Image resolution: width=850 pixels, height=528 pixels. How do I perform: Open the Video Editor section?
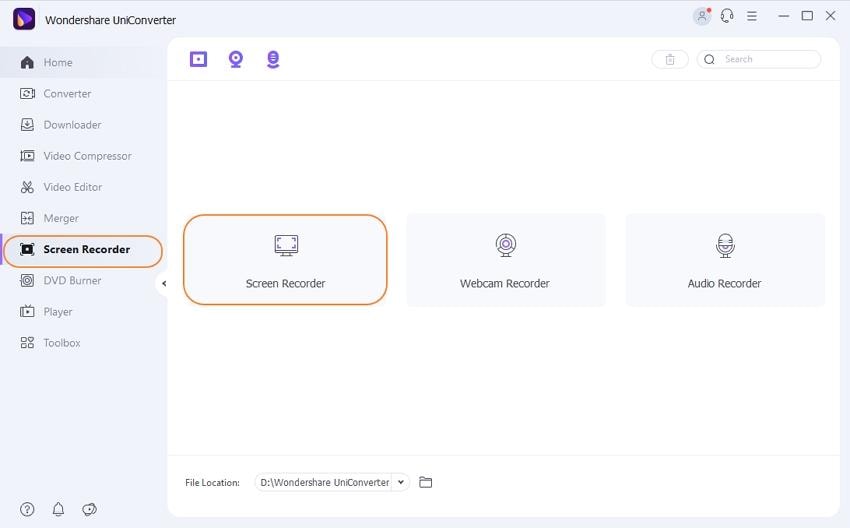(82, 187)
